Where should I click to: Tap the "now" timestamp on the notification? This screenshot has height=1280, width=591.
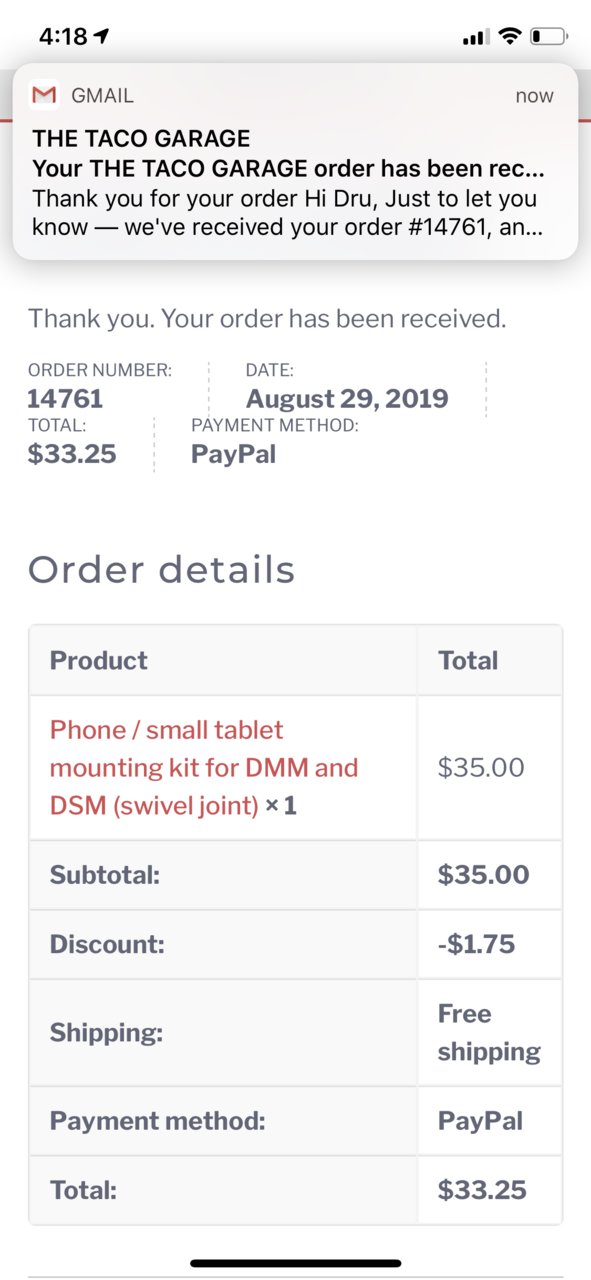click(x=534, y=96)
